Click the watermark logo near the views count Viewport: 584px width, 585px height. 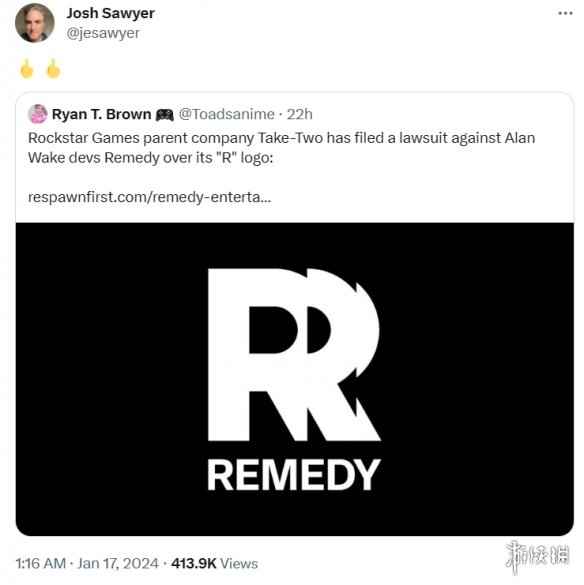[x=537, y=556]
